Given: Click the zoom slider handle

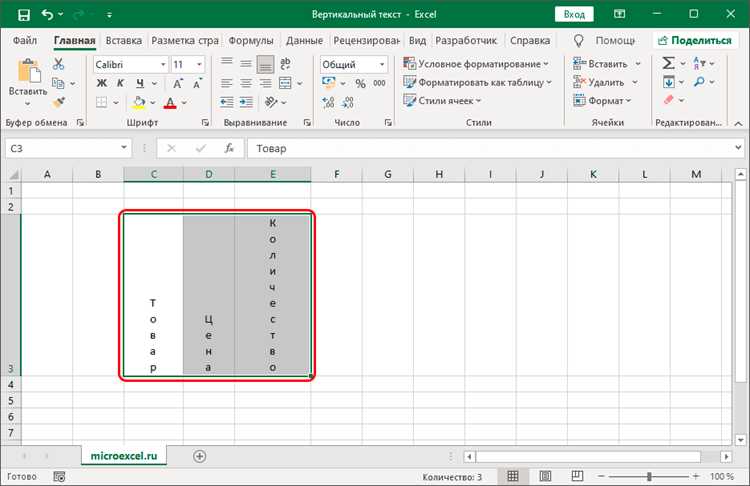Looking at the screenshot, I should 649,476.
